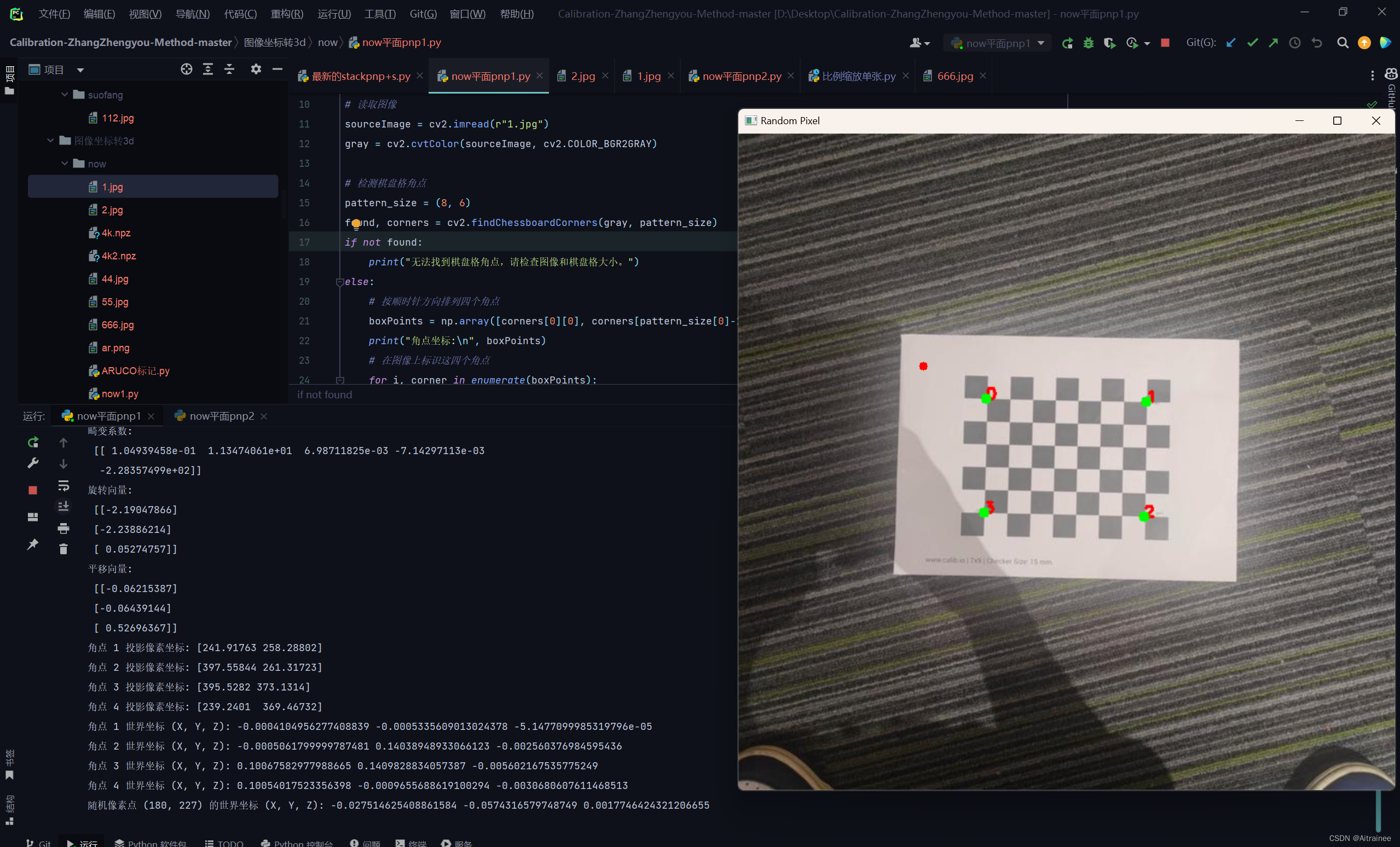Open the IDE update notification icon
The image size is (1400, 847).
pos(1364,43)
